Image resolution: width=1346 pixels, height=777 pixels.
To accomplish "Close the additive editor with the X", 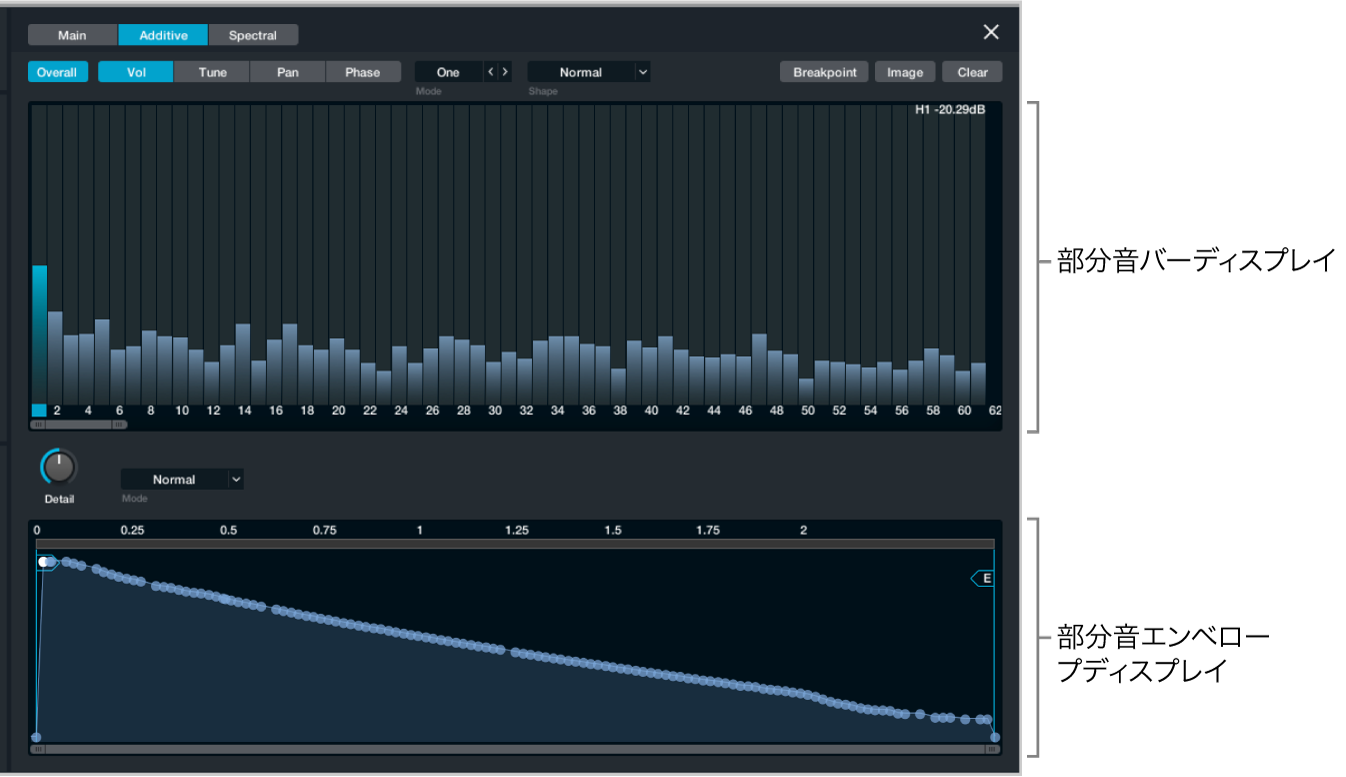I will click(991, 32).
